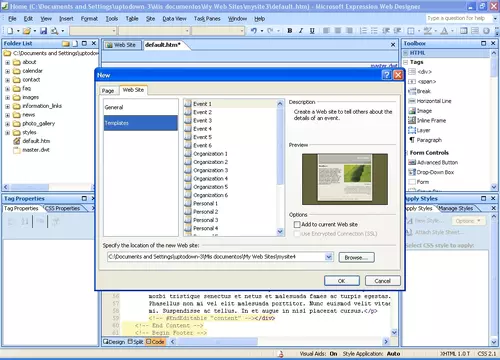Switch to Split view
500x360 pixels.
click(x=135, y=342)
